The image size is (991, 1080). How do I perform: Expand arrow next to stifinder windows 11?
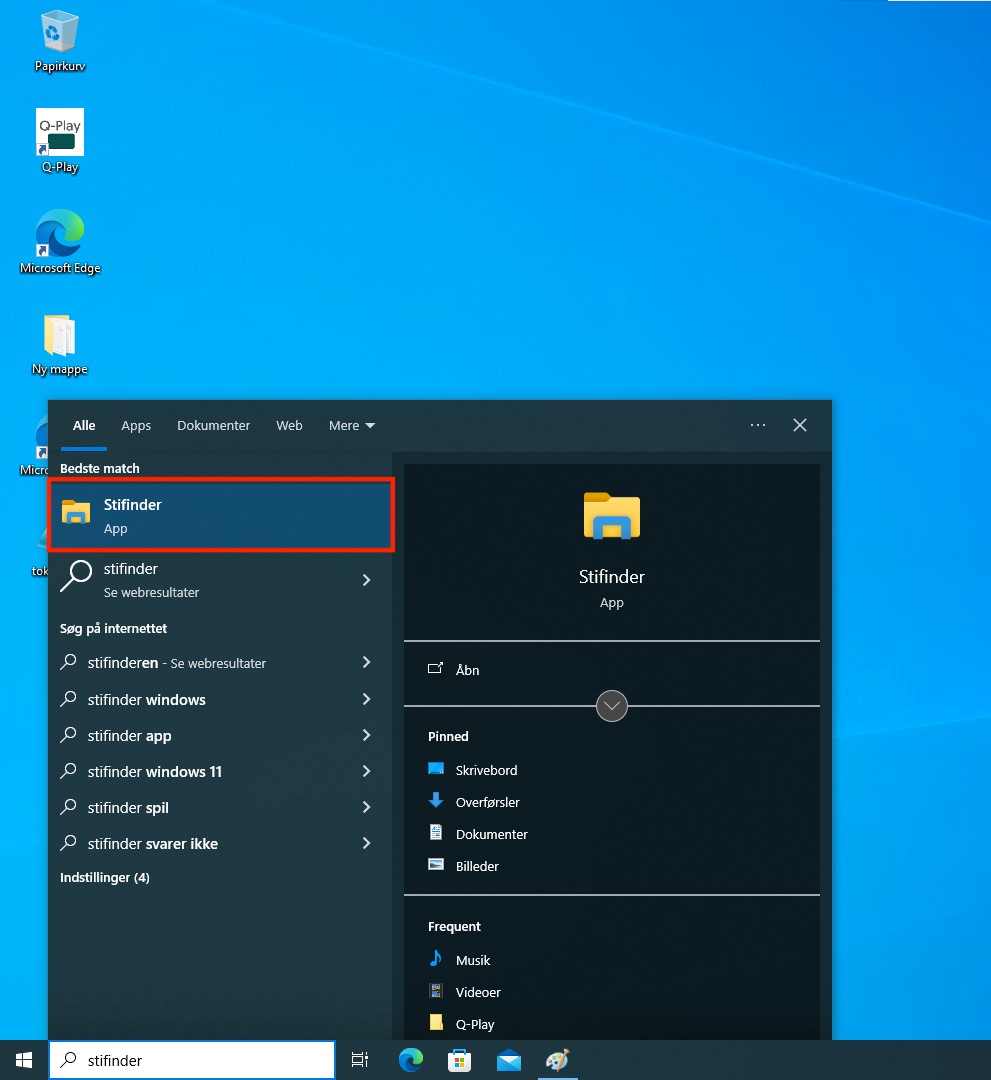coord(366,771)
